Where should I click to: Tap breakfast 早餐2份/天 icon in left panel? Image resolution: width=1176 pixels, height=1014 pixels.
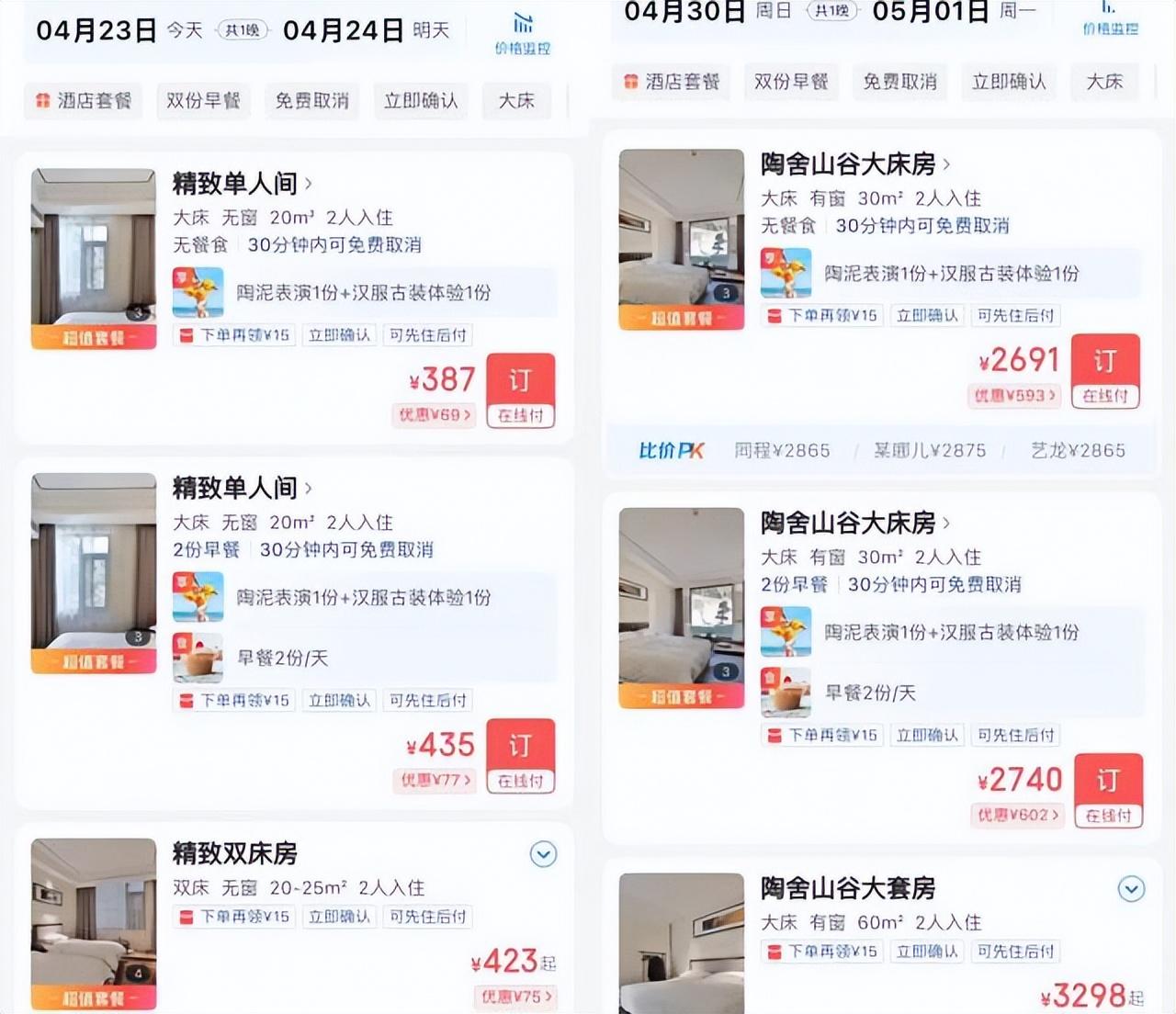[198, 658]
